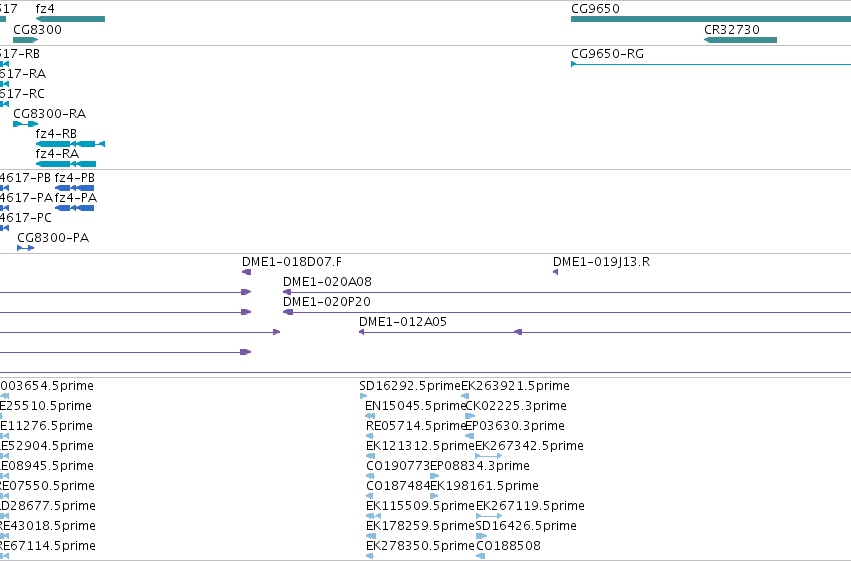Click the CG9650-RG transcript line

pos(711,65)
